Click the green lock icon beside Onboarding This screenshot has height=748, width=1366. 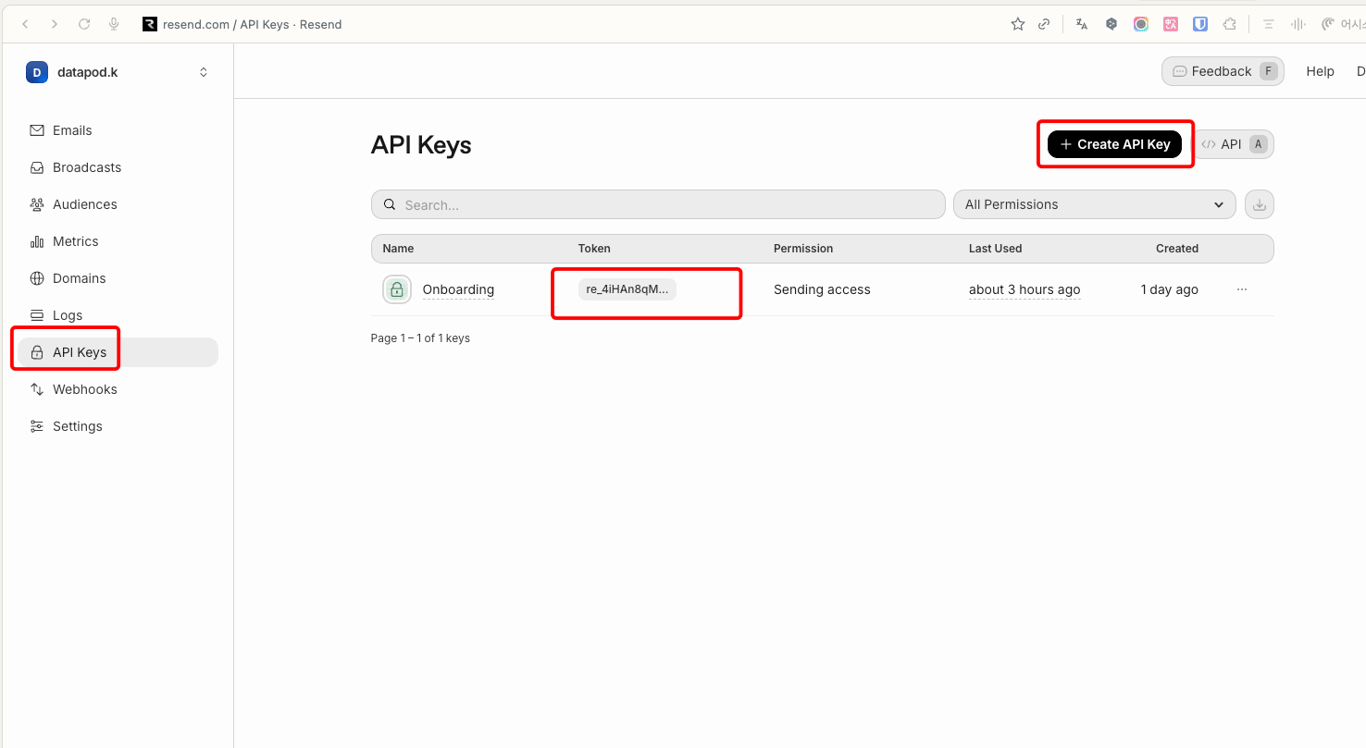(397, 290)
